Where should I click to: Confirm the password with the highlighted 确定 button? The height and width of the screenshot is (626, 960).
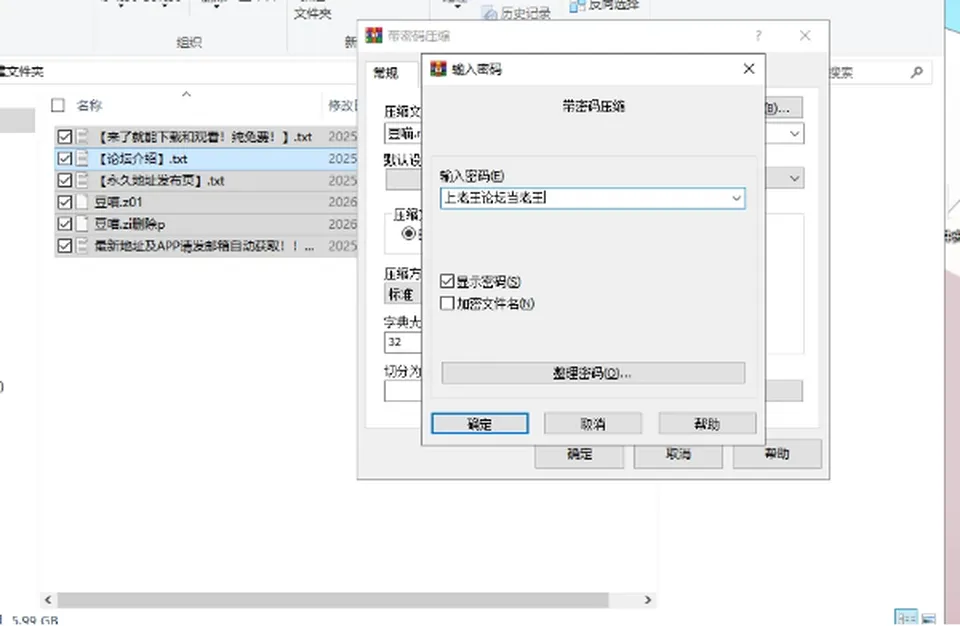[x=479, y=424]
